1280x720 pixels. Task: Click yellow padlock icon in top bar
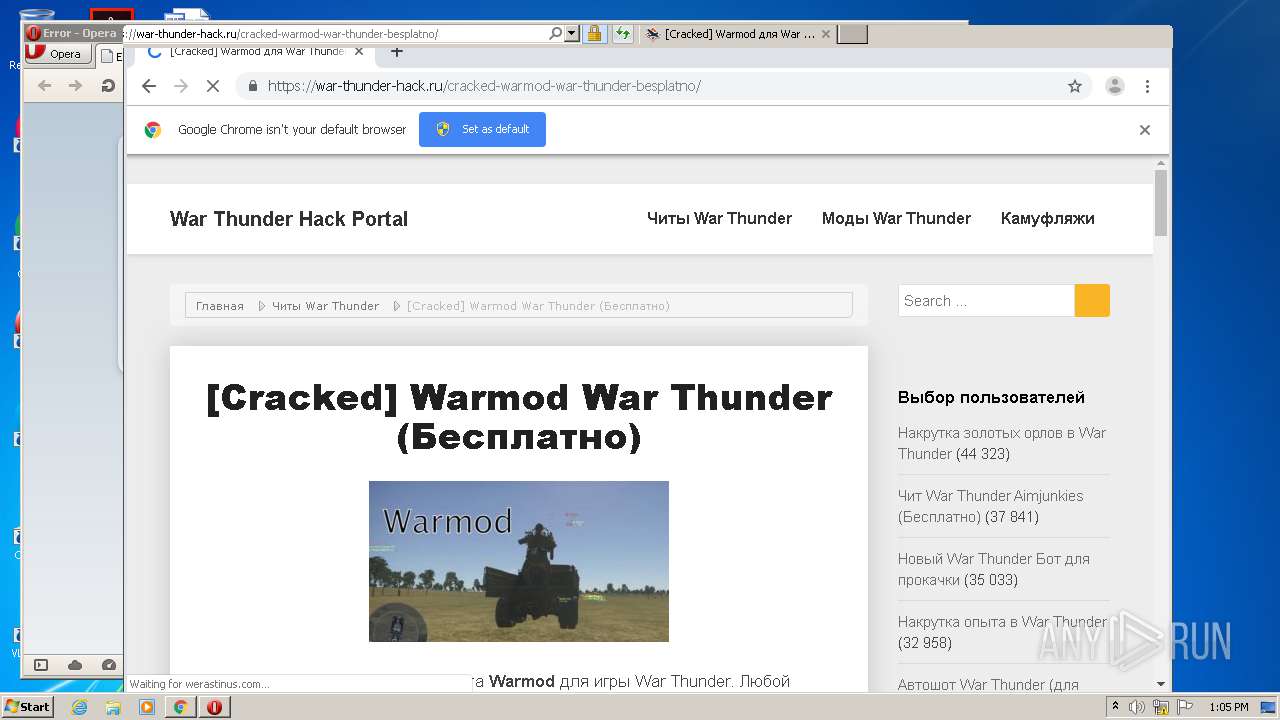[x=594, y=34]
